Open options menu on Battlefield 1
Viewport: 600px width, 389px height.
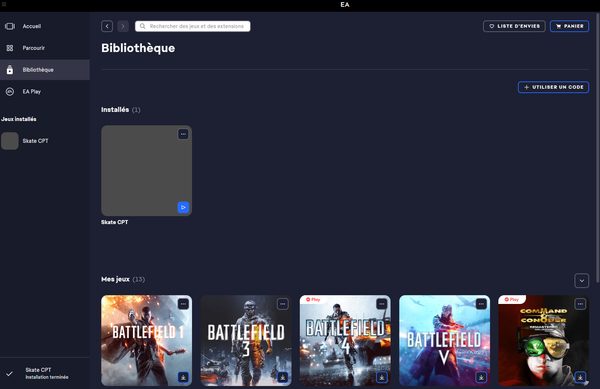[183, 304]
